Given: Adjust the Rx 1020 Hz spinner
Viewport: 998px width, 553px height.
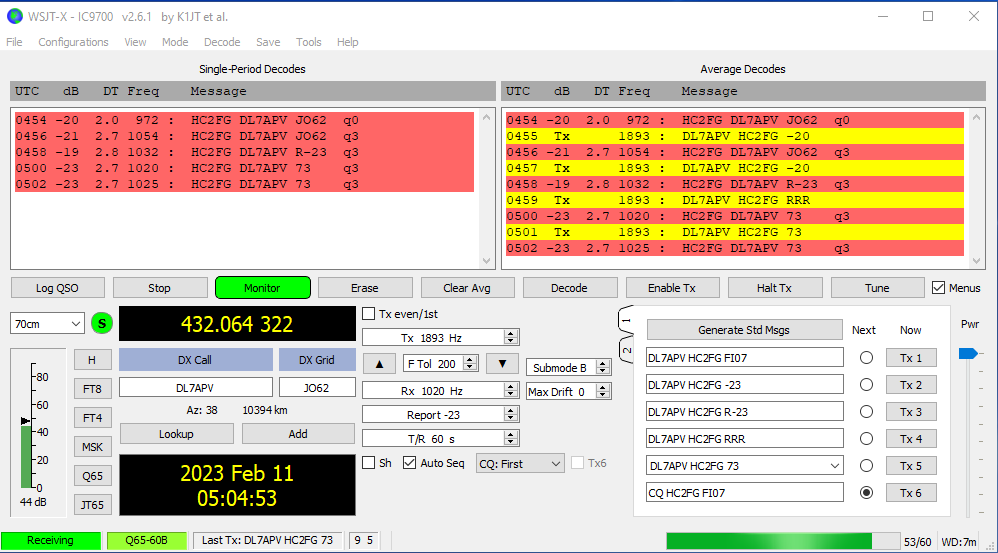Looking at the screenshot, I should (x=510, y=391).
